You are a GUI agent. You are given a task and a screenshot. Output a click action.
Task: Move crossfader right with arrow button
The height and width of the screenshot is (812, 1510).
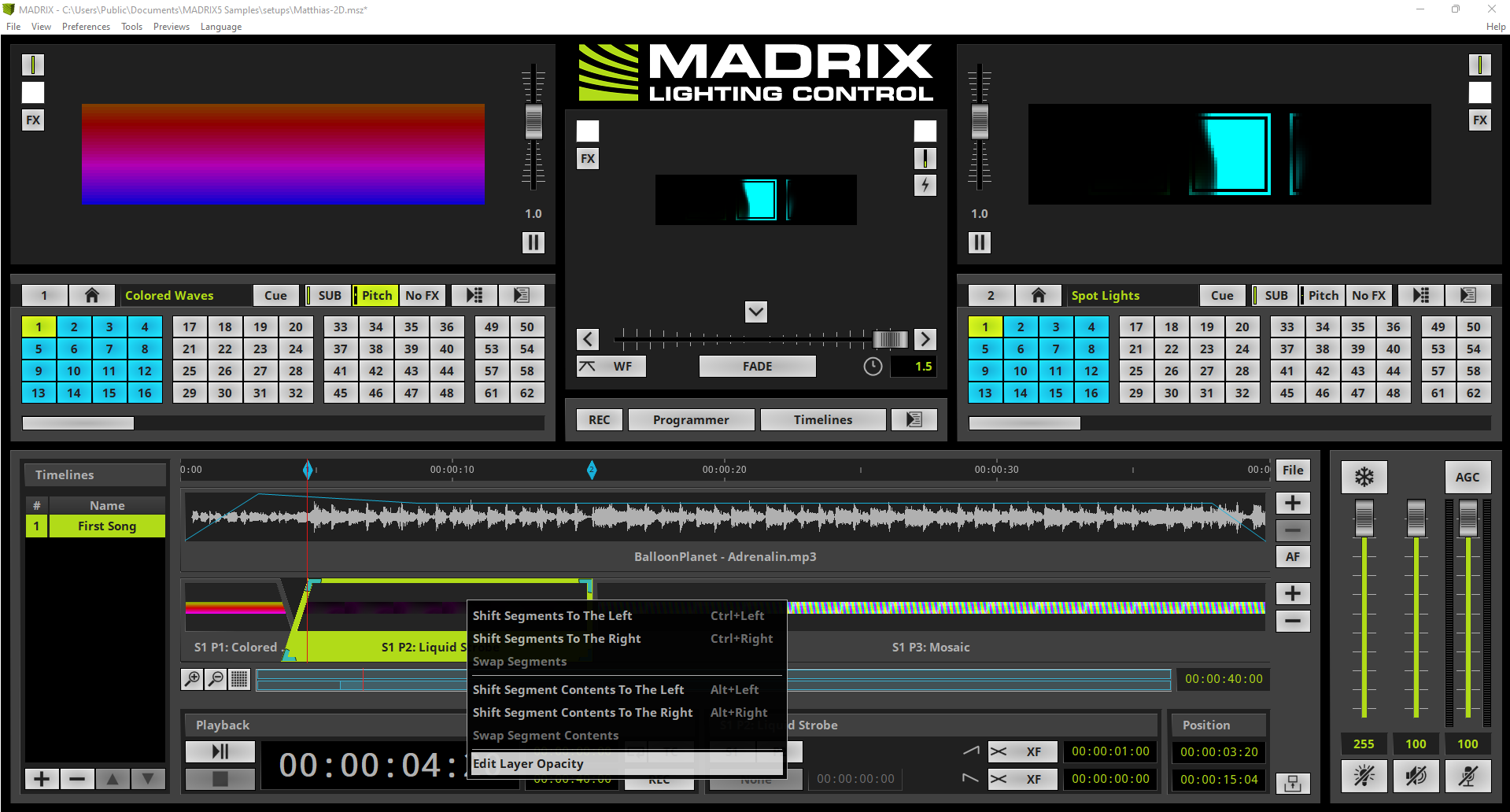(925, 339)
